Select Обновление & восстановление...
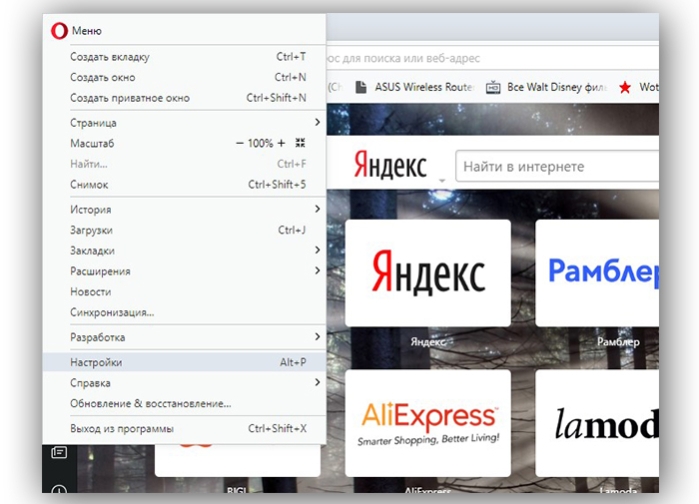This screenshot has height=504, width=699. (x=184, y=403)
